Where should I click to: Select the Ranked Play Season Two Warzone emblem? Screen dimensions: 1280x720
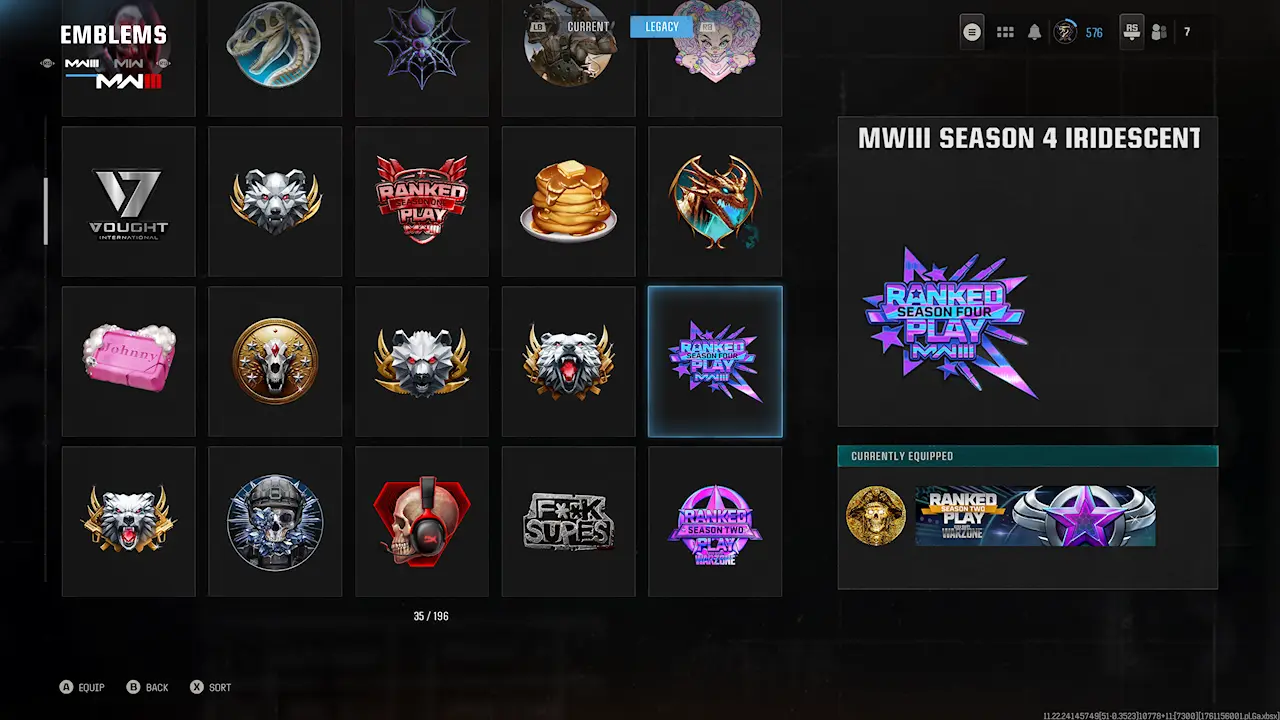point(715,522)
